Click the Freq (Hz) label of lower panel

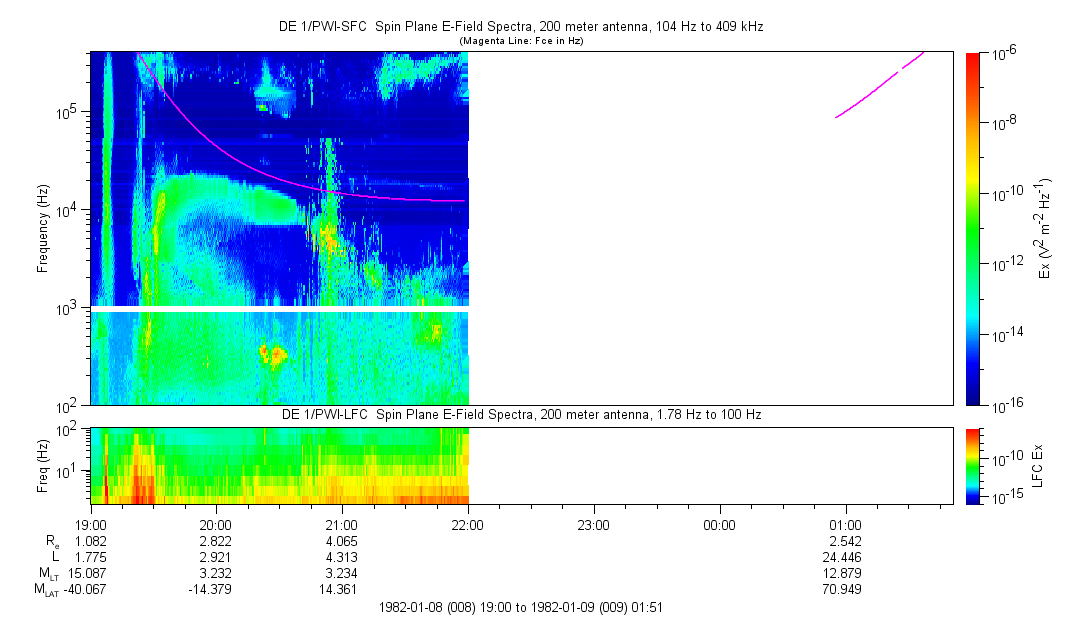point(42,465)
